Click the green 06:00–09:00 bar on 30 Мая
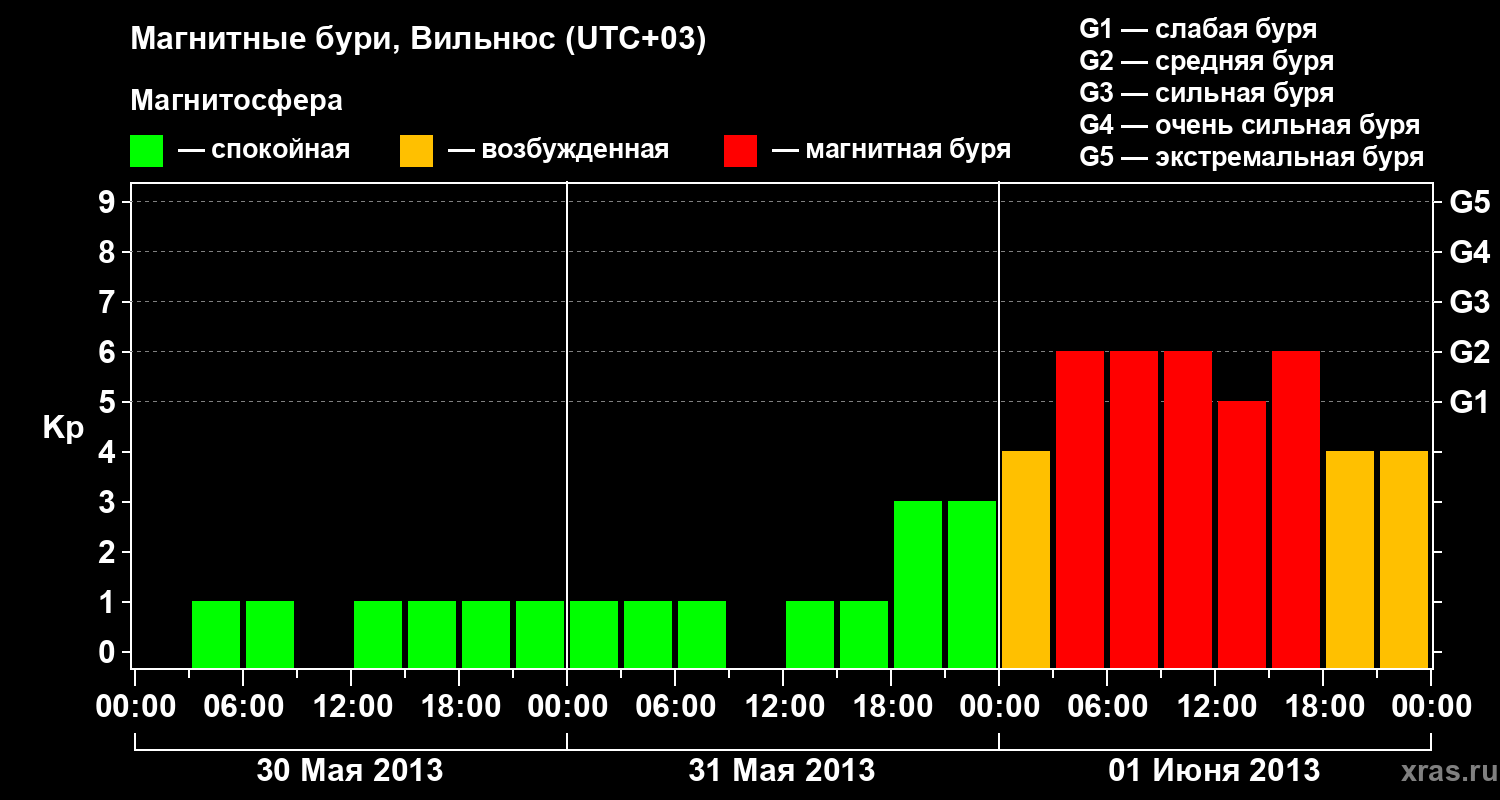 click(270, 635)
